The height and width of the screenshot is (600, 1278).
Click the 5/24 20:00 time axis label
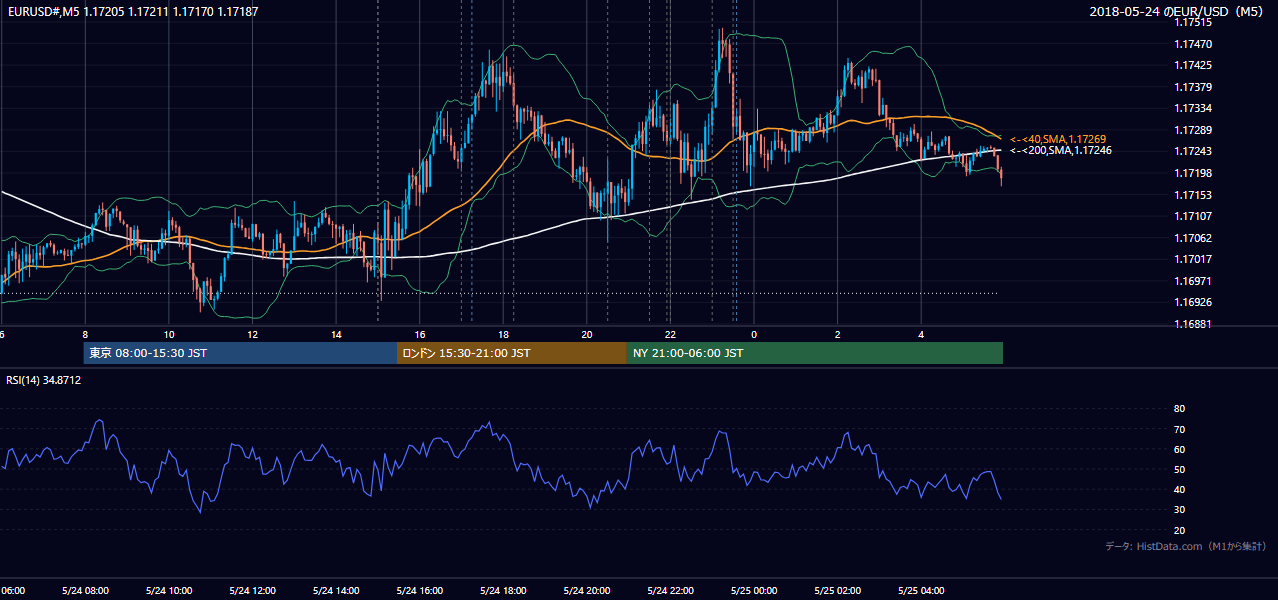point(587,591)
